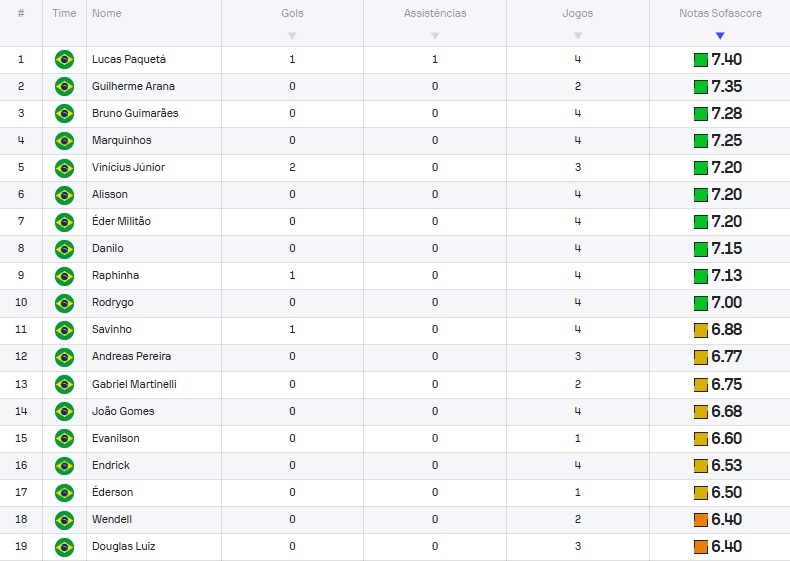This screenshot has height=561, width=790.
Task: Toggle the blue Notas Sofascore sort arrow
Action: tap(720, 36)
